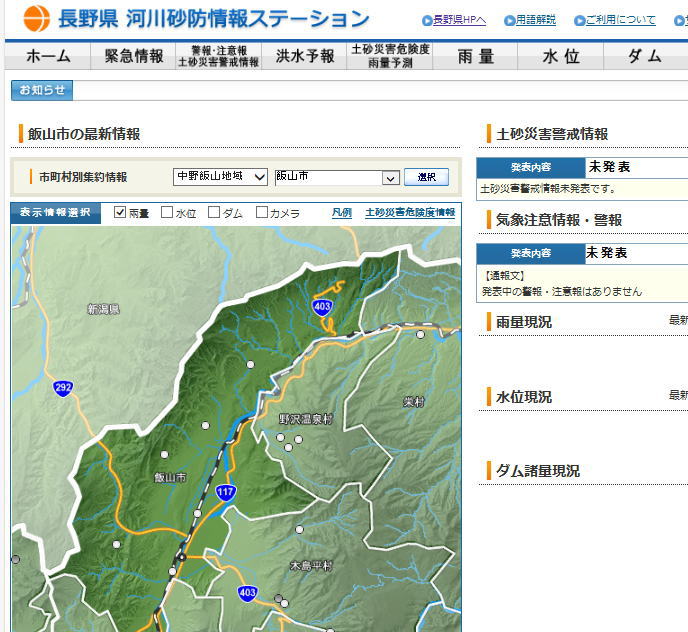Click the arrow icon beside 長野県HPへ
Image resolution: width=688 pixels, height=632 pixels.
click(427, 20)
